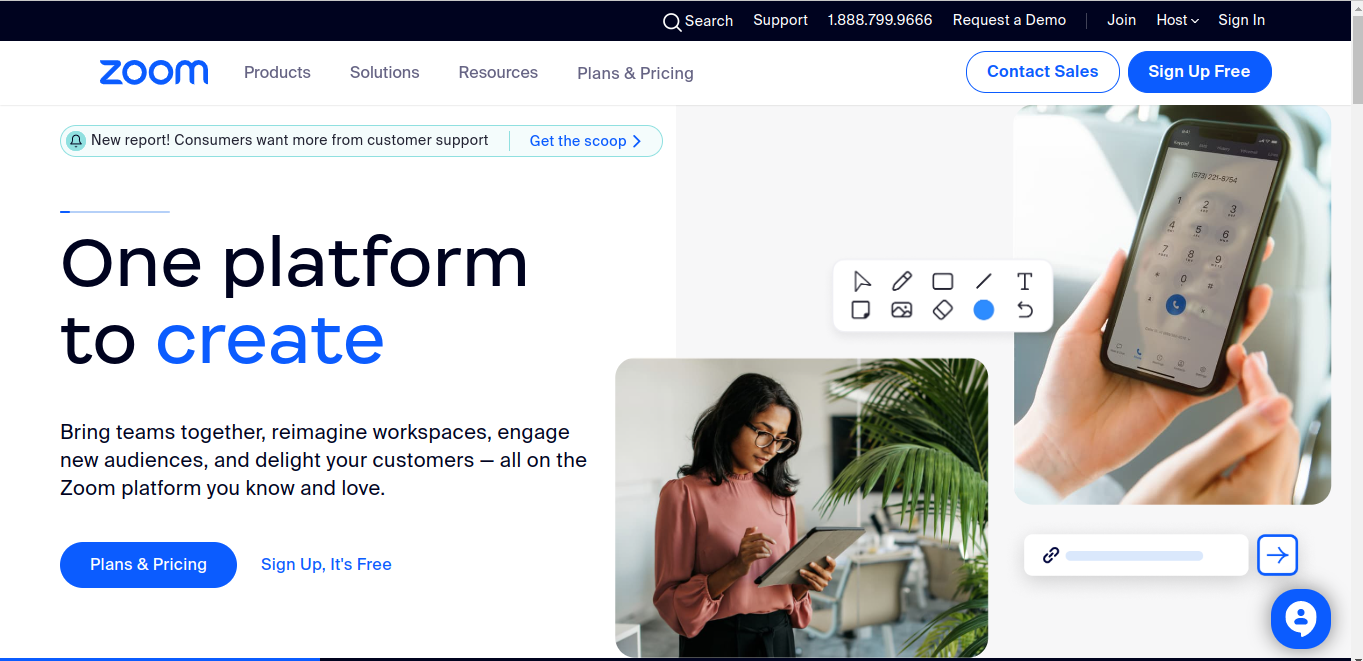The width and height of the screenshot is (1363, 661).
Task: Click the link chain icon
Action: click(x=1050, y=555)
